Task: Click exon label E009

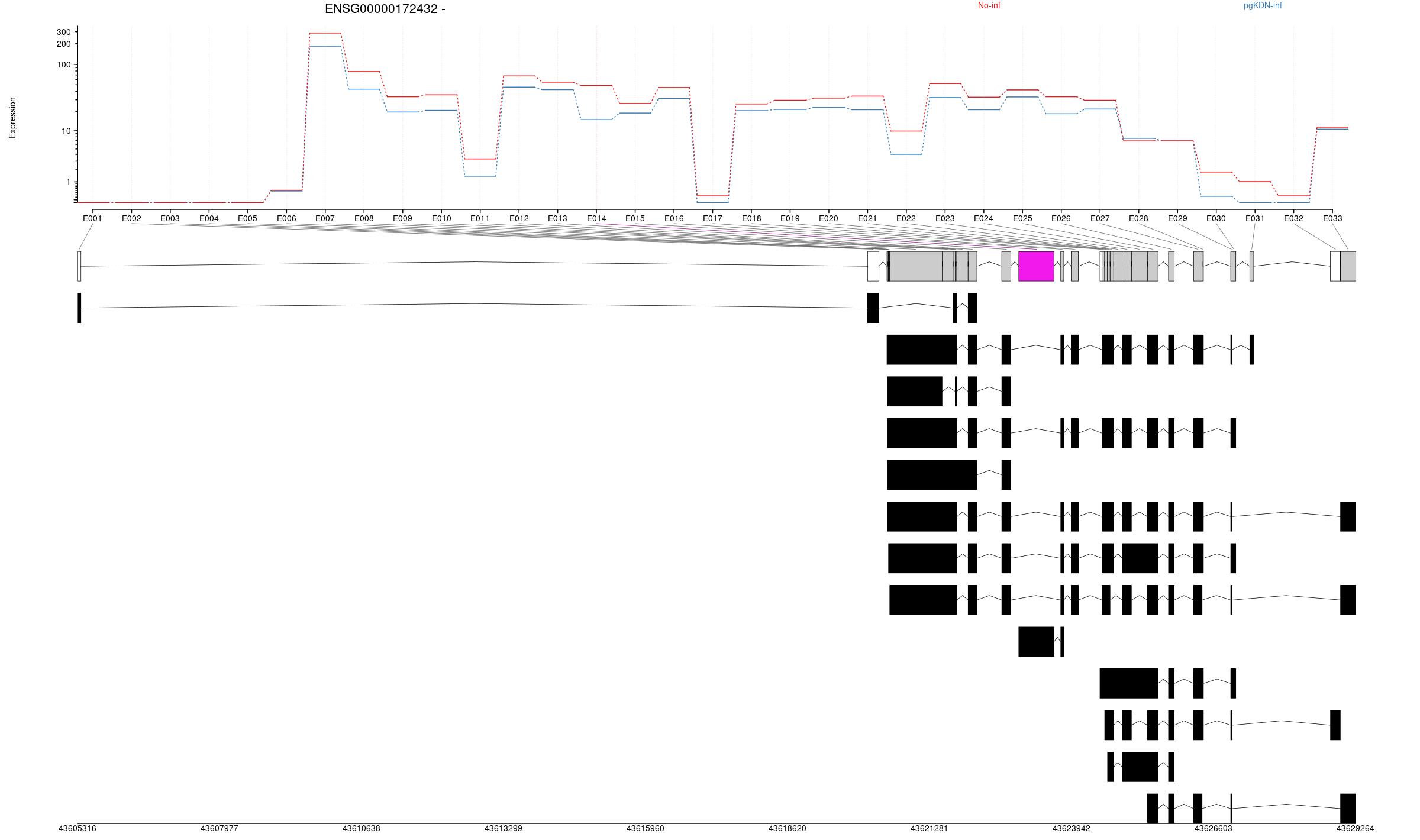Action: (402, 218)
